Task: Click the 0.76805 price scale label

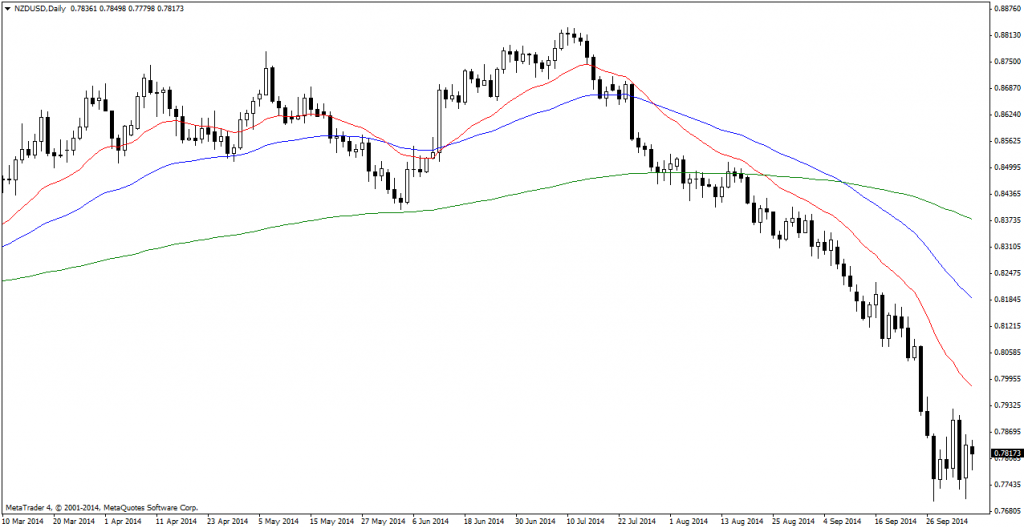Action: coord(1005,511)
